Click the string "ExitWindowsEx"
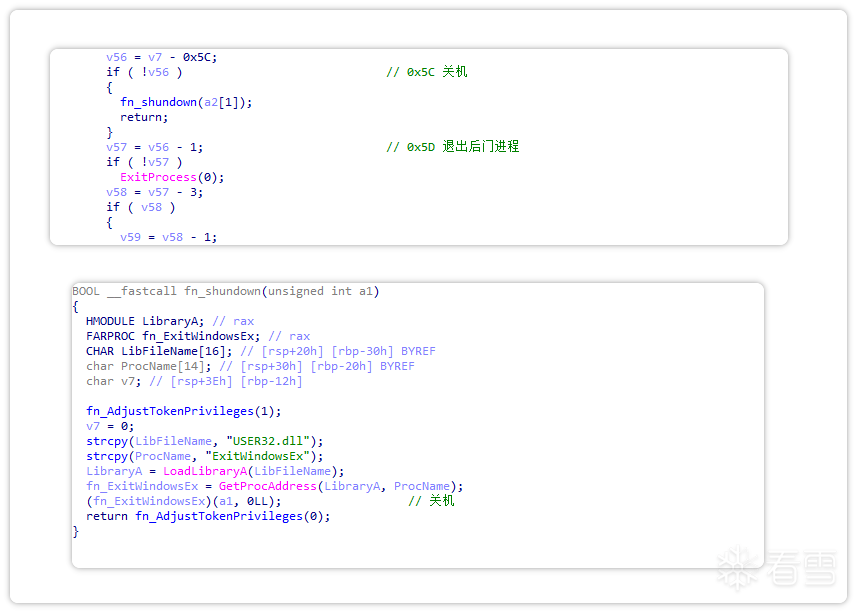 [257, 456]
